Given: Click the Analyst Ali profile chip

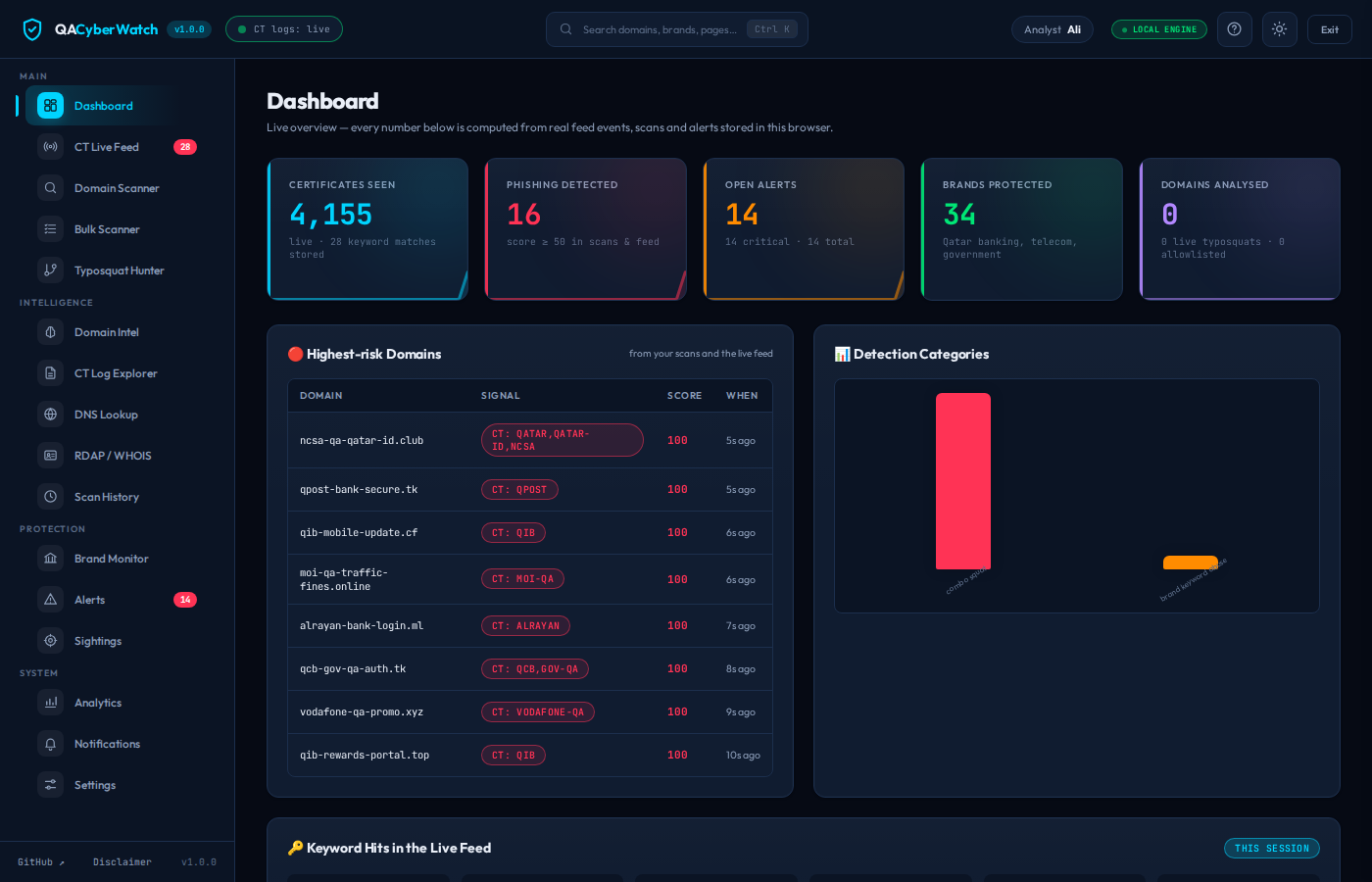Looking at the screenshot, I should pyautogui.click(x=1053, y=29).
